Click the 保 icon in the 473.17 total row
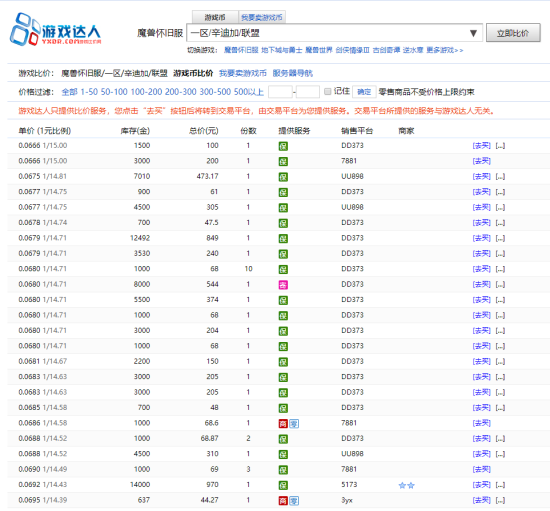 [x=283, y=177]
